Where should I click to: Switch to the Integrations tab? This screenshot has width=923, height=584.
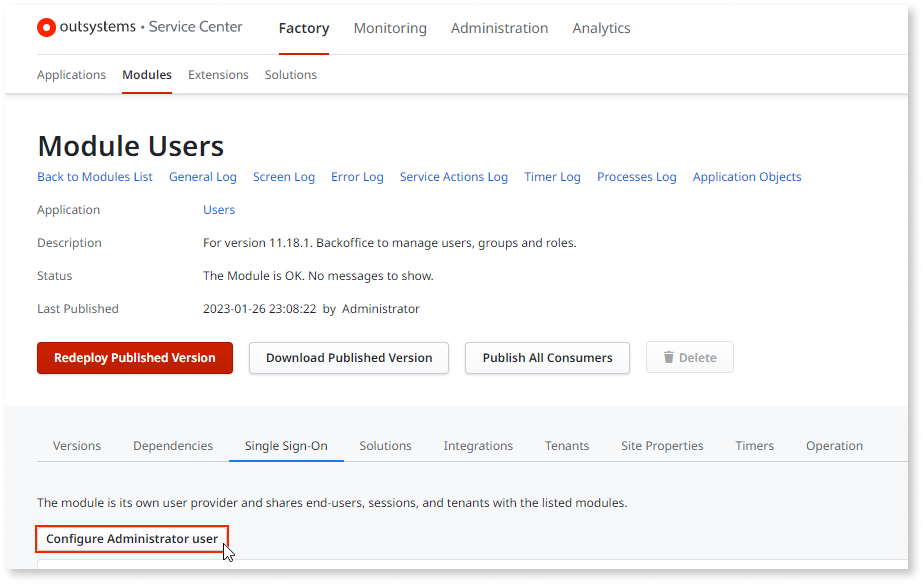tap(478, 446)
